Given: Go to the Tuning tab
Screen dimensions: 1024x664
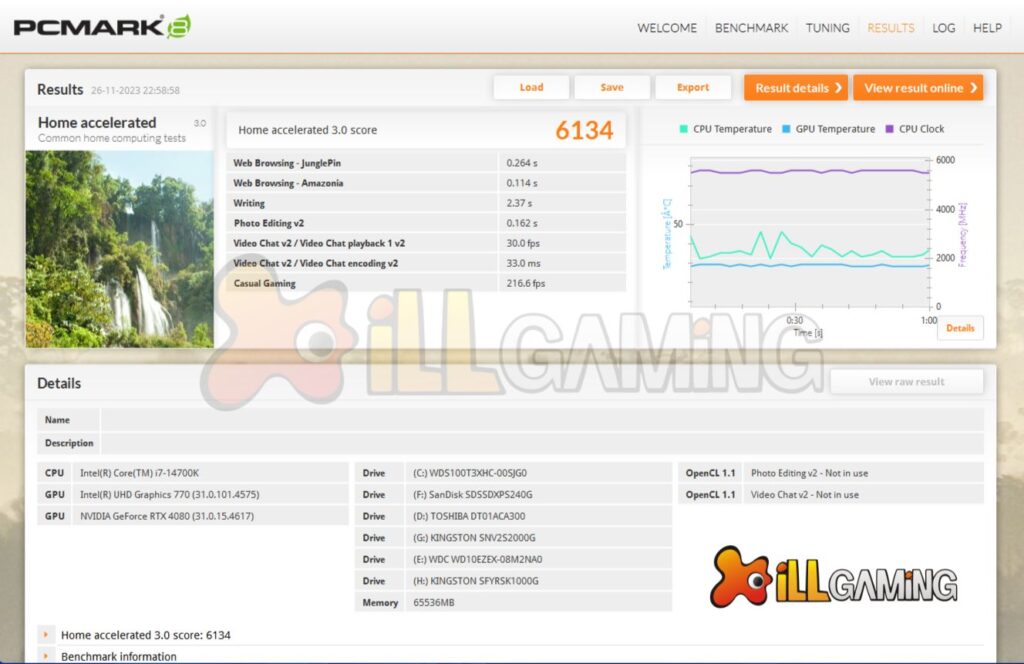Looking at the screenshot, I should click(828, 28).
